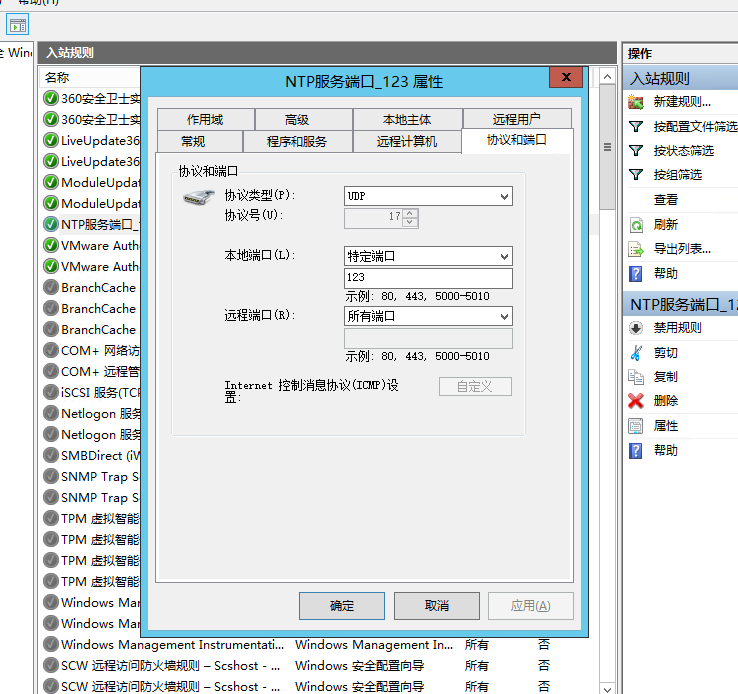Select the first LiveUpdate36 rule row
The image size is (738, 694).
tap(93, 141)
